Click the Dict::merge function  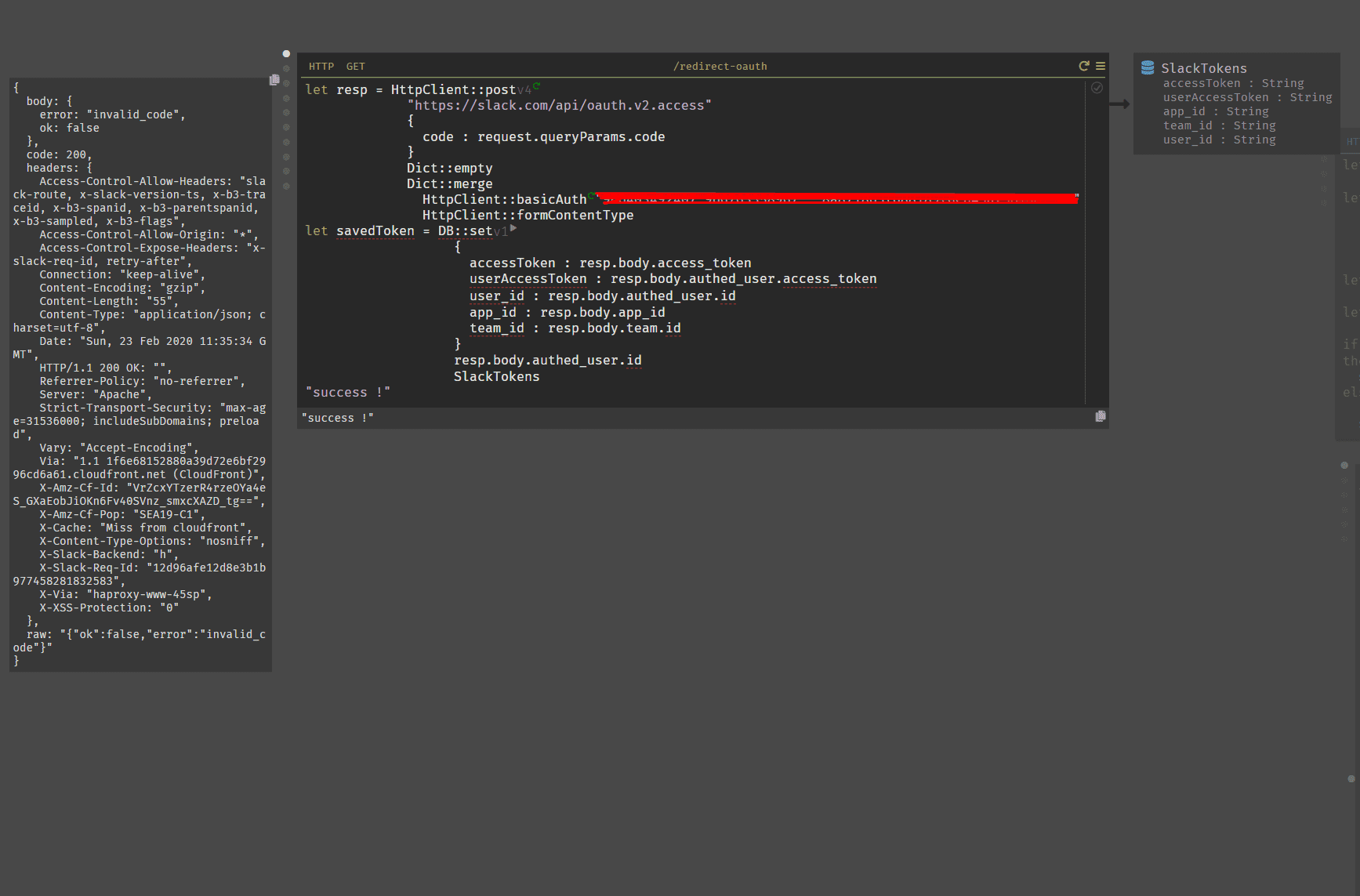click(x=450, y=183)
